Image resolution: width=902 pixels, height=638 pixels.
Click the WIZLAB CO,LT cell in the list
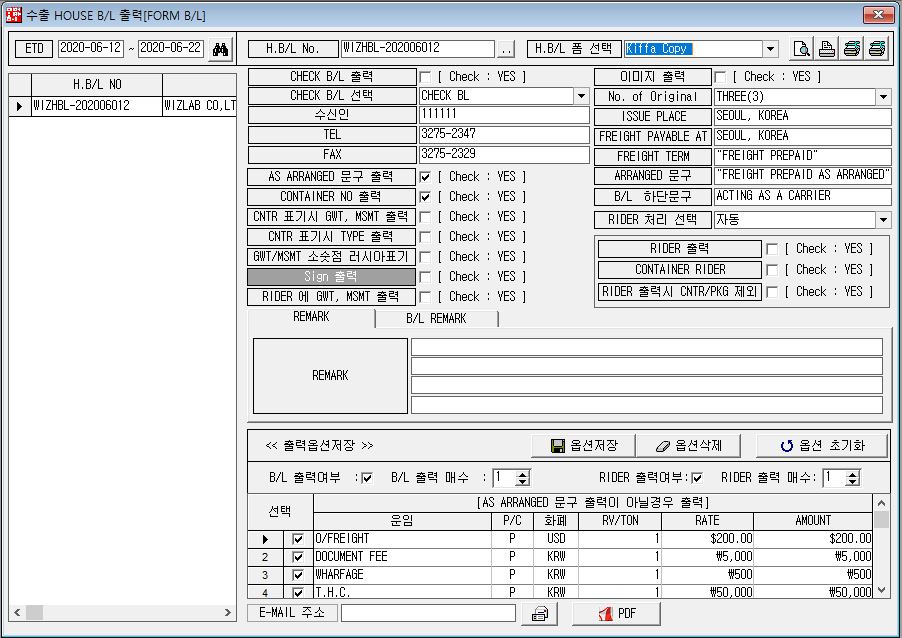200,106
